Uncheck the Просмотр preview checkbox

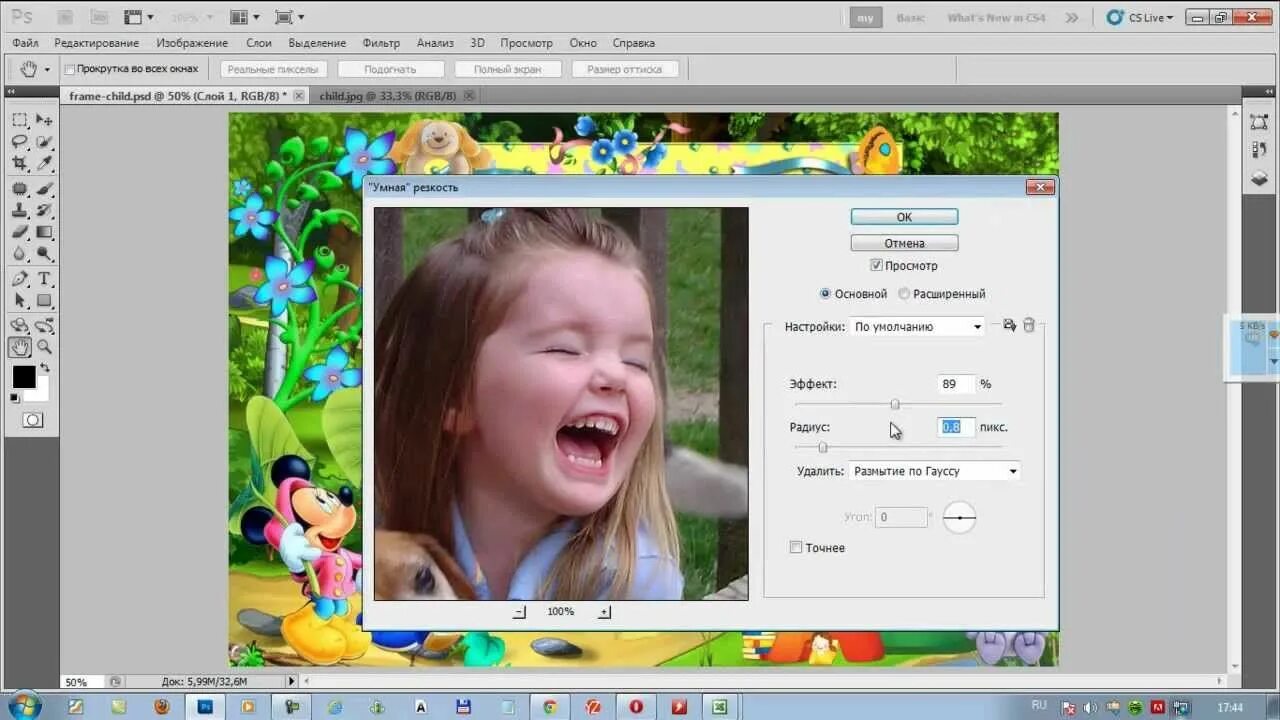coord(876,266)
